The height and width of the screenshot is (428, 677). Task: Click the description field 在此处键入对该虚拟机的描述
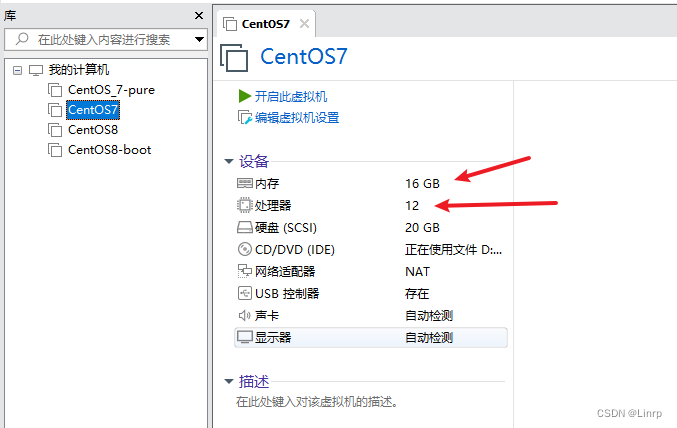click(317, 402)
